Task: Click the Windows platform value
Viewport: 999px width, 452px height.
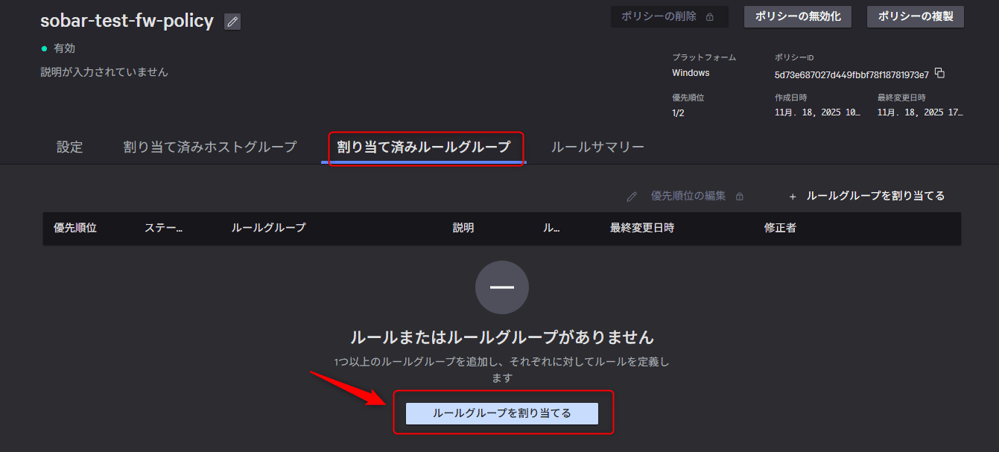Action: [691, 73]
